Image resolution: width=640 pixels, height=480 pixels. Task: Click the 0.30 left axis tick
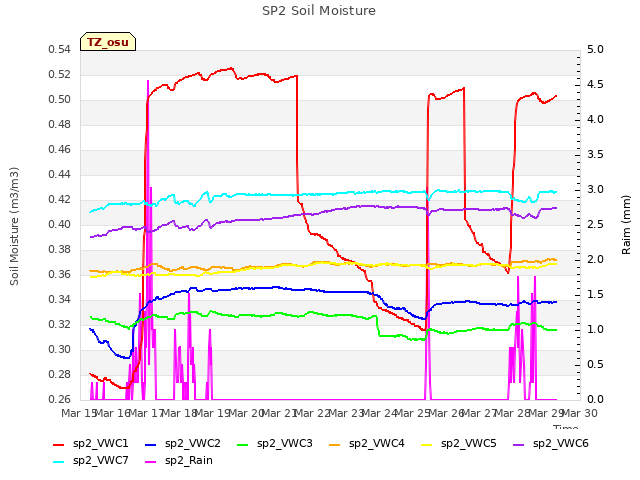(x=60, y=349)
